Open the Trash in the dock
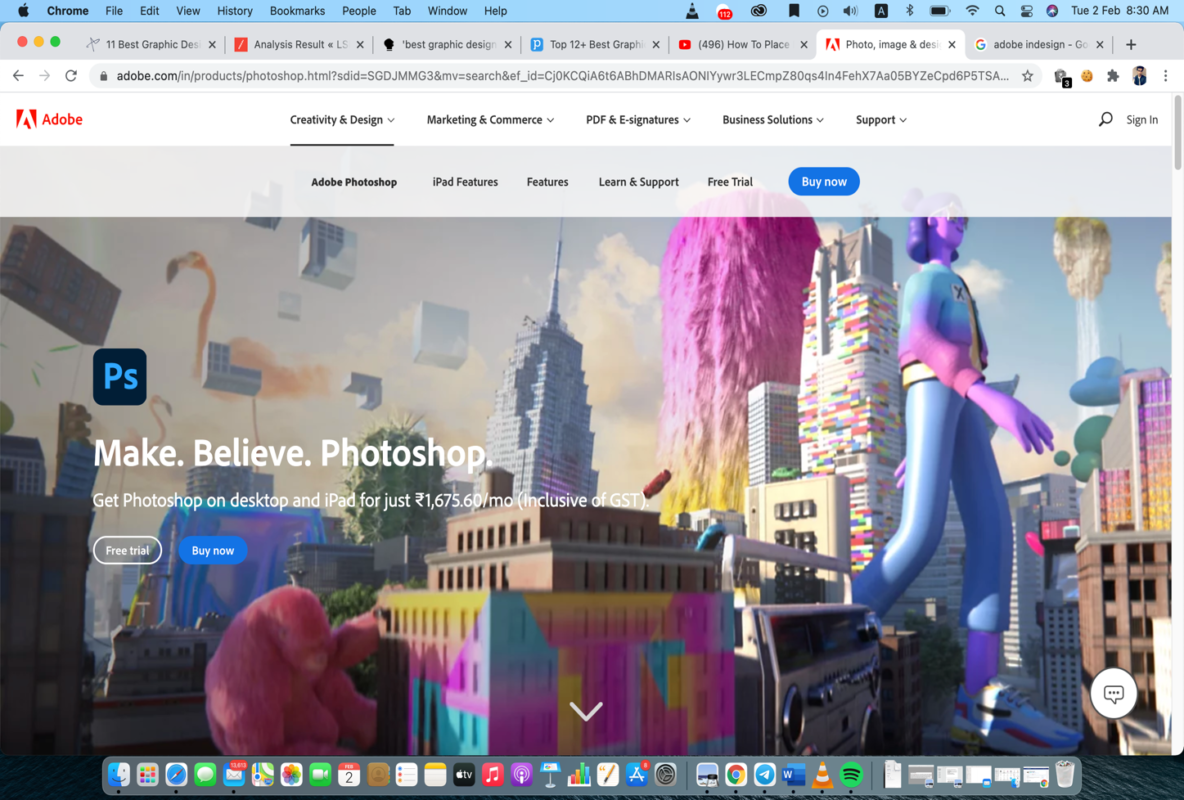The width and height of the screenshot is (1184, 800). click(x=1065, y=774)
